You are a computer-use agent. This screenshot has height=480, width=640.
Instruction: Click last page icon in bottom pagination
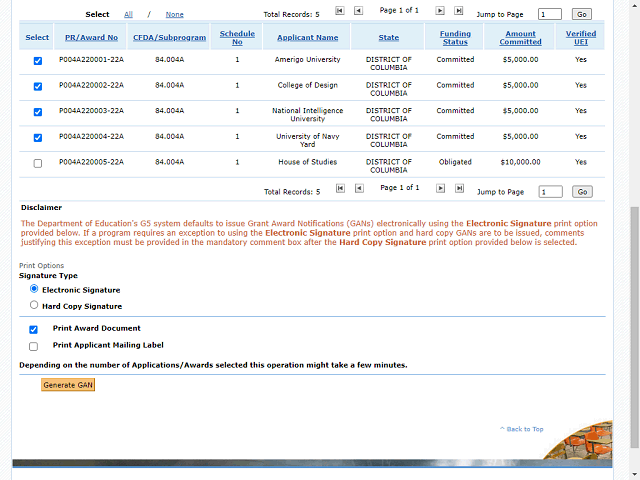[x=458, y=188]
